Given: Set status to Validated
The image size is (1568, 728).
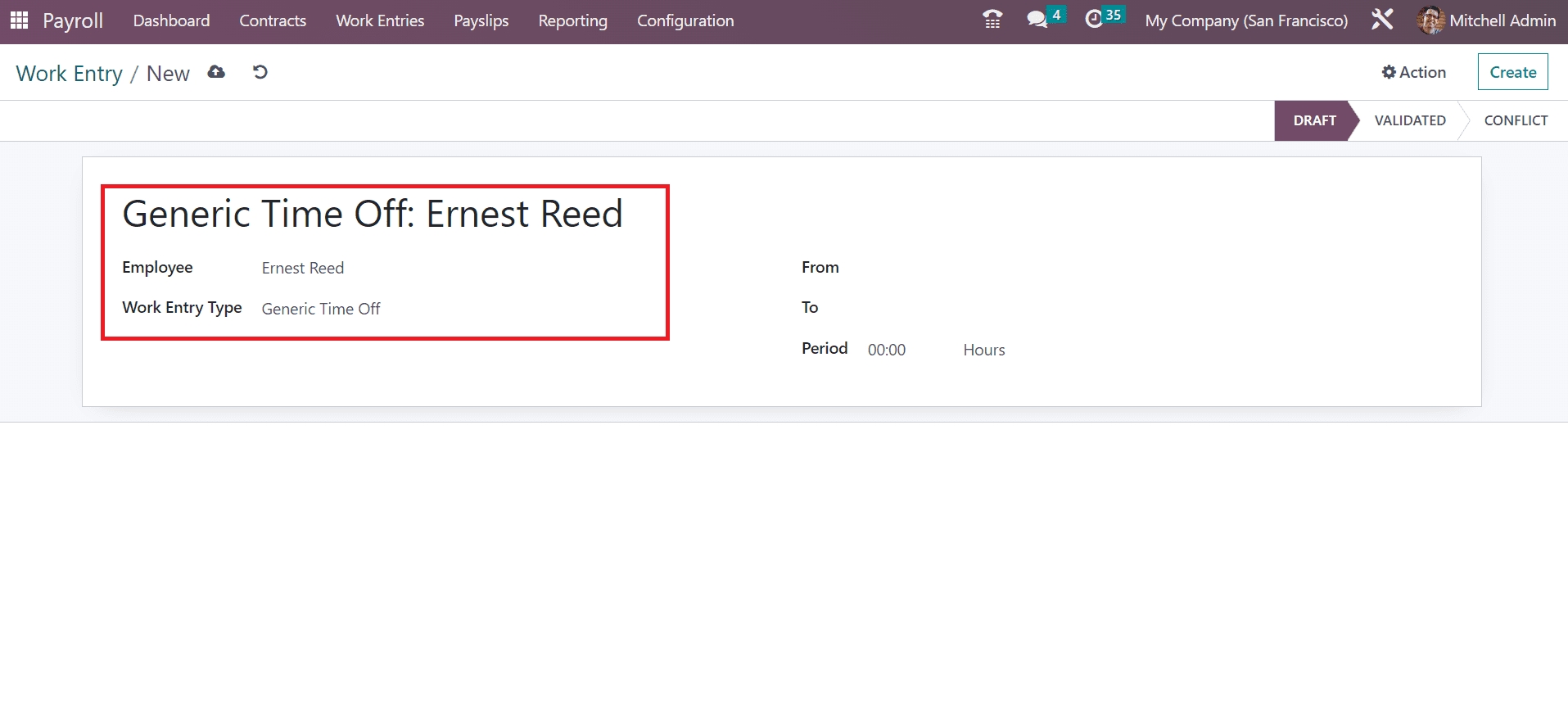Looking at the screenshot, I should click(1409, 120).
